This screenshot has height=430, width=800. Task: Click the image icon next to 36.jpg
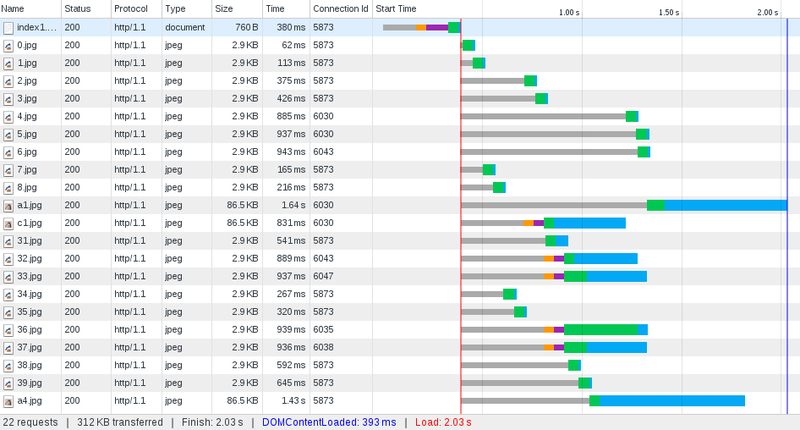[8, 331]
